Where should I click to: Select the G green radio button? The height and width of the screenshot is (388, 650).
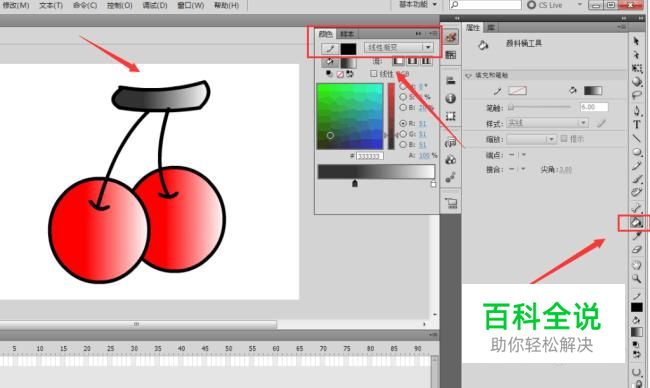(x=403, y=134)
